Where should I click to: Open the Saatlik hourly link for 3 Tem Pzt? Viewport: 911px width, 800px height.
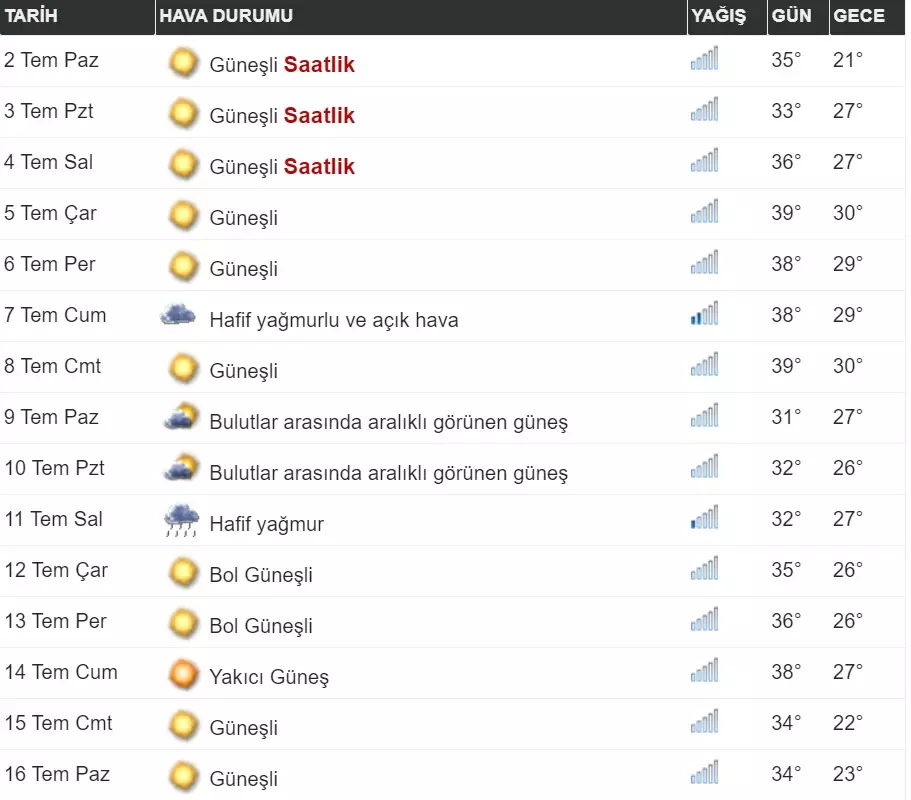click(x=319, y=116)
